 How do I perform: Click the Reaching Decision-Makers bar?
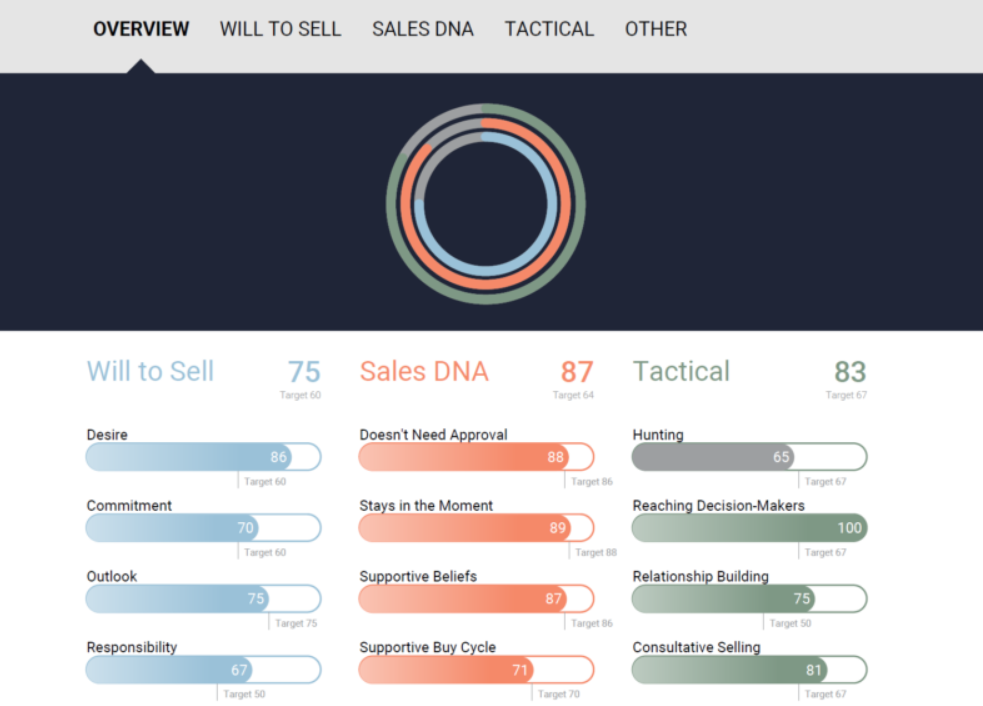(x=749, y=528)
